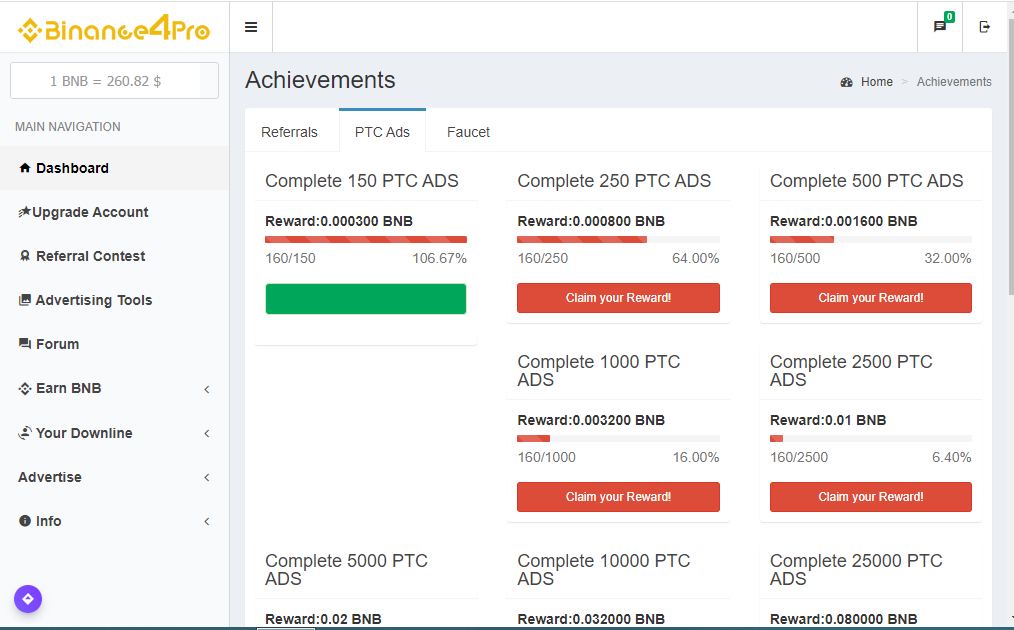Click the BNB price field

pyautogui.click(x=106, y=81)
